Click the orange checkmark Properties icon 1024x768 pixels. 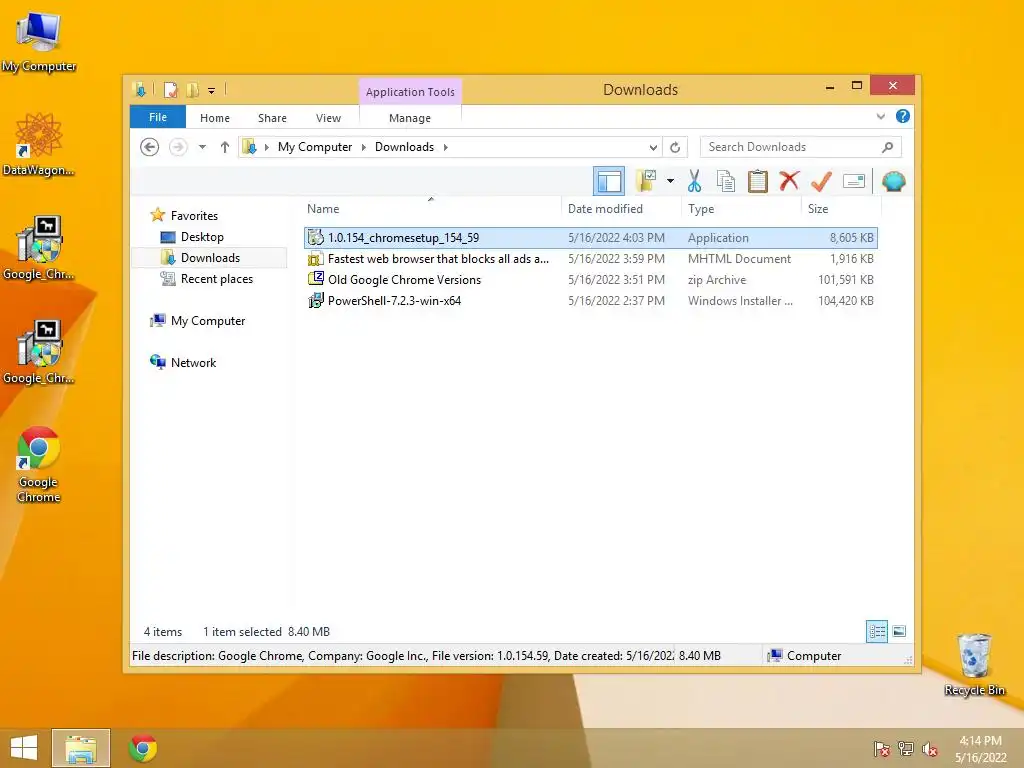pos(821,181)
